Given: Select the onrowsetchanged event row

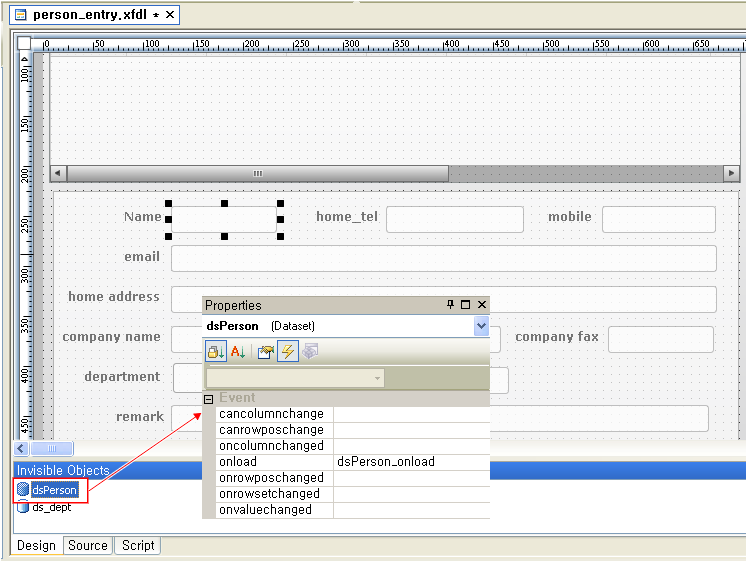Looking at the screenshot, I should [353, 494].
